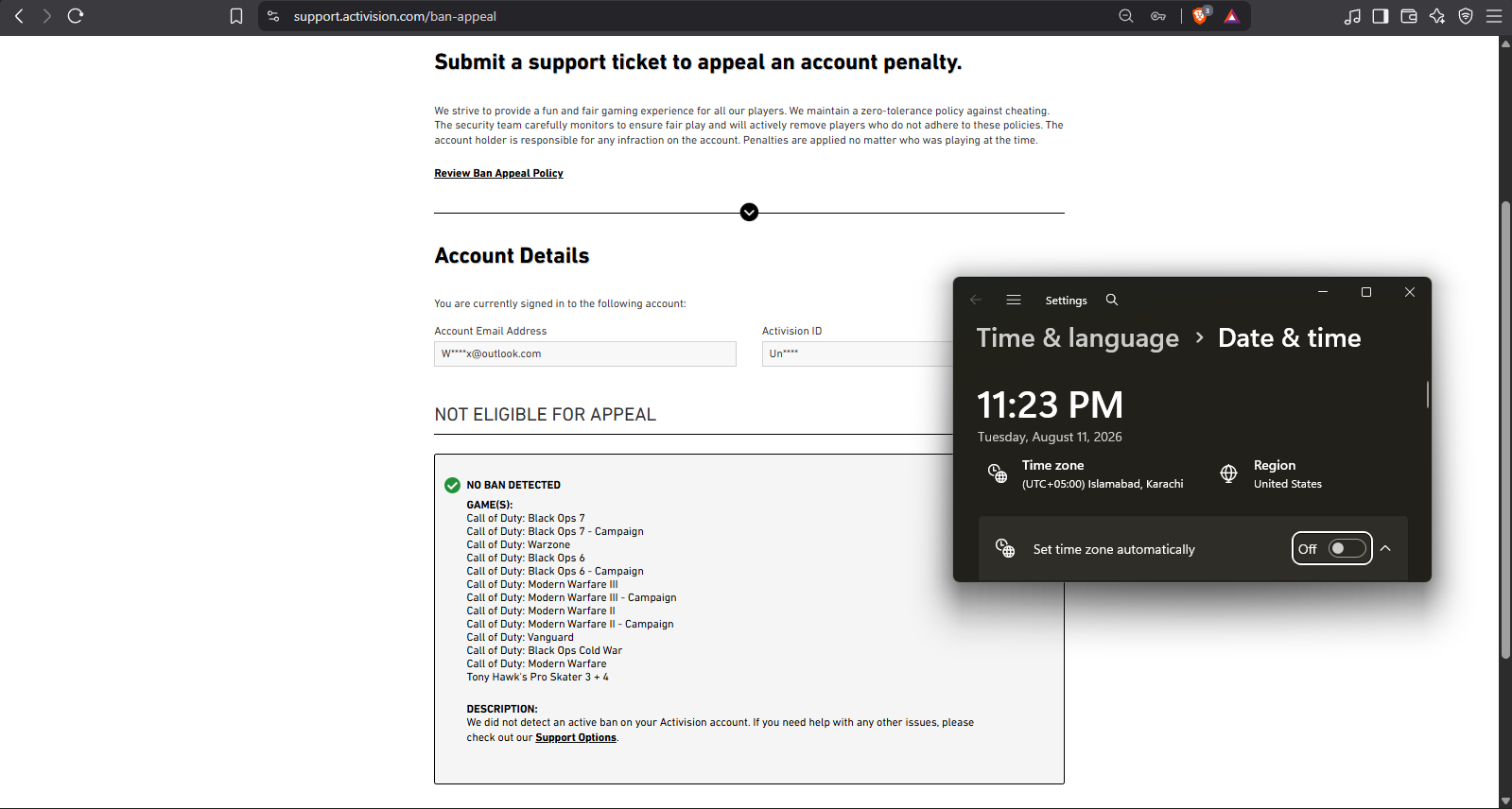Click the Settings window scrollbar thumb

tap(1428, 394)
